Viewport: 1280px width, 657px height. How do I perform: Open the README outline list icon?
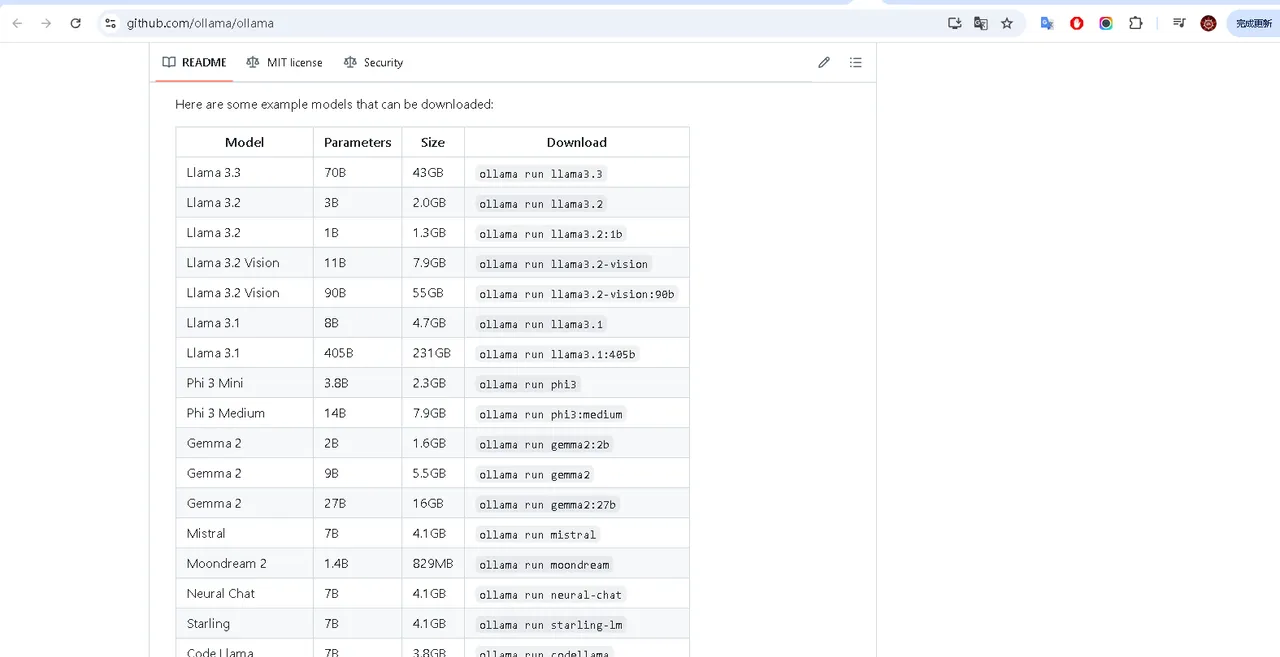click(x=856, y=62)
